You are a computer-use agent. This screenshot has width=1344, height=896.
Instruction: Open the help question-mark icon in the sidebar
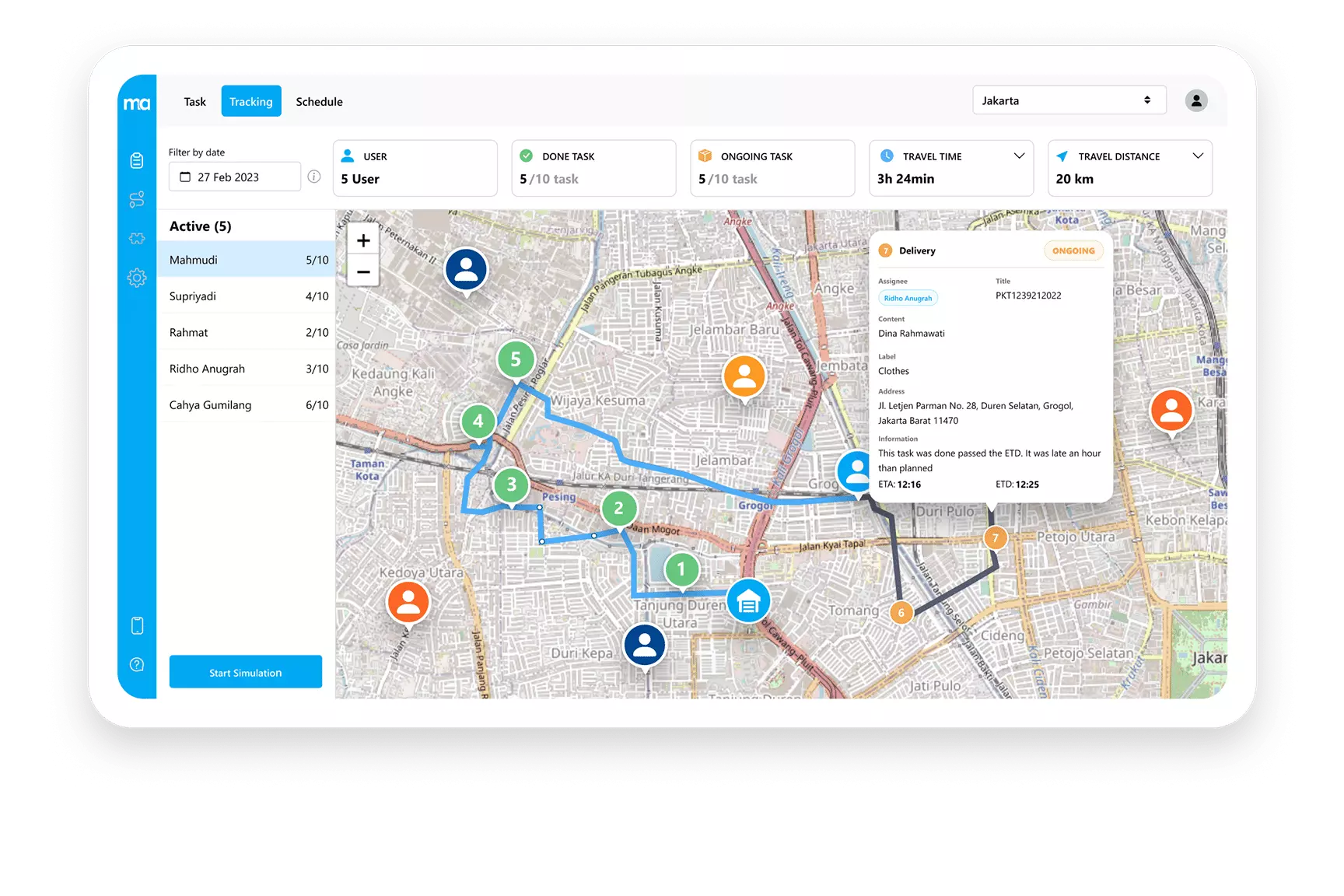(x=135, y=663)
